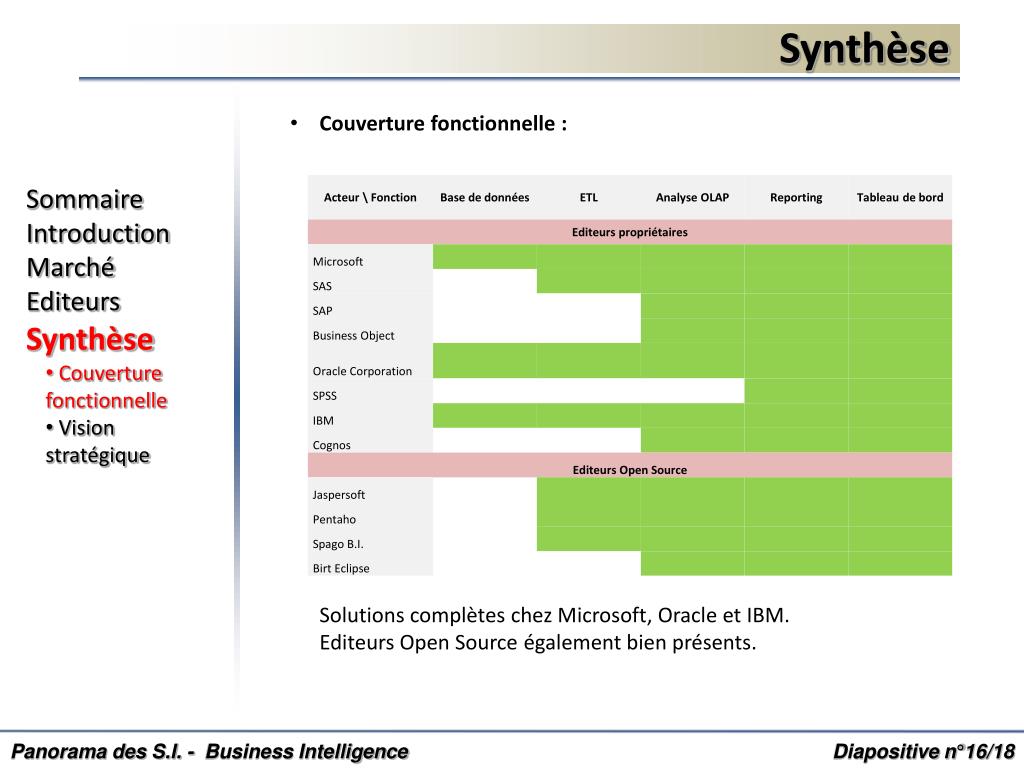
Task: Select the SAP row label
Action: point(322,311)
